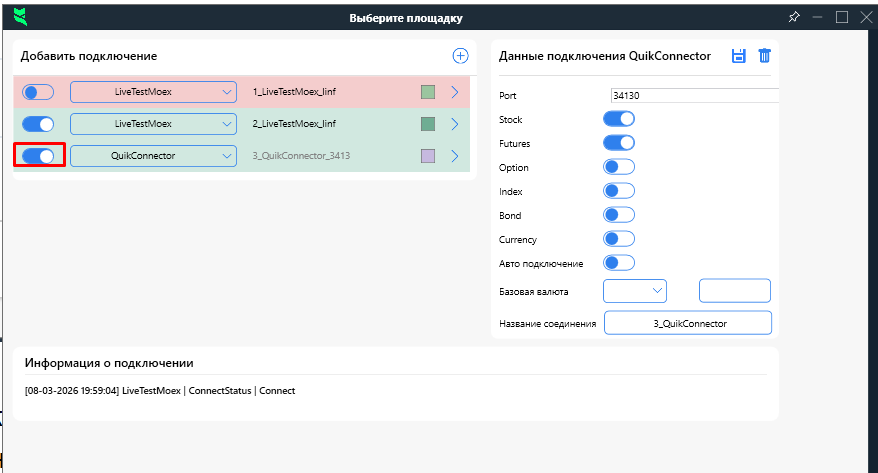Open details arrow for 3_QuikConnector row
Screen dimensions: 878x473
[x=454, y=156]
